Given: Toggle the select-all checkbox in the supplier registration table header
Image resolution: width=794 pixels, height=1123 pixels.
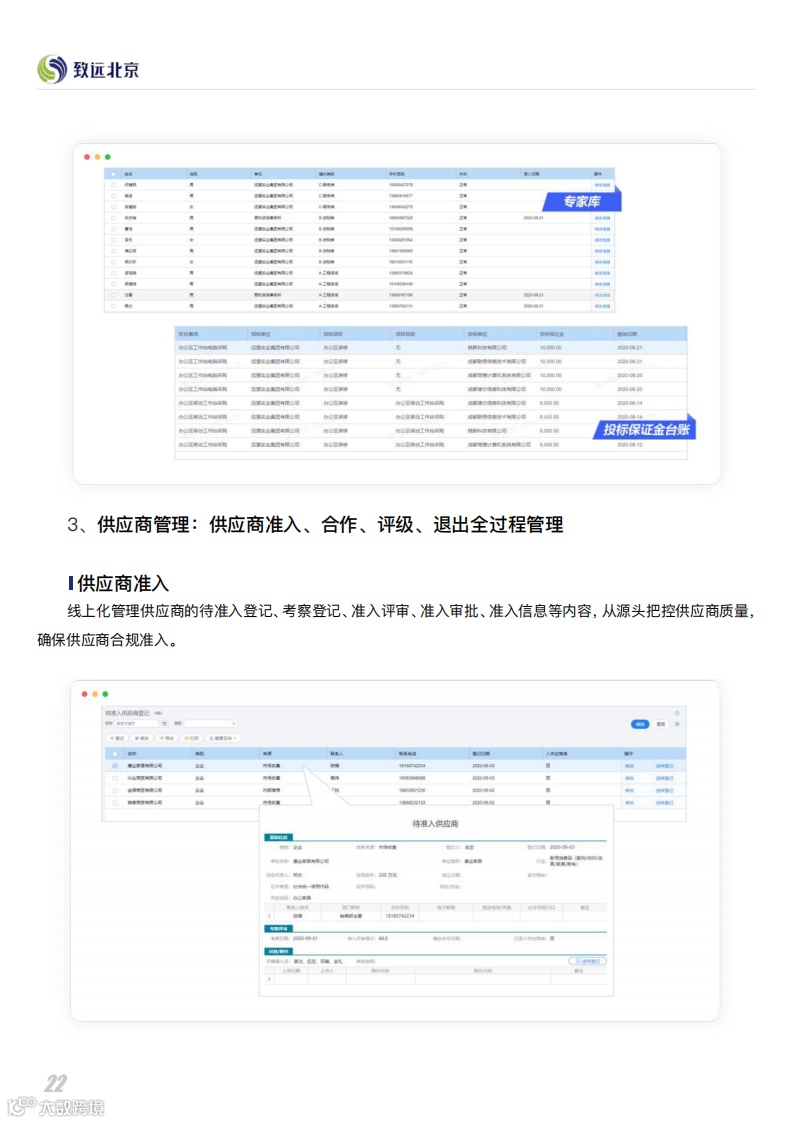Looking at the screenshot, I should pyautogui.click(x=115, y=753).
